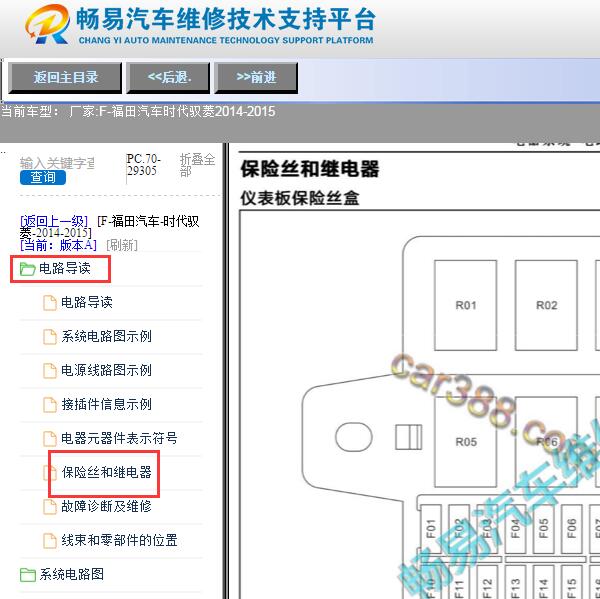The height and width of the screenshot is (599, 600).
Task: Click the 仪表板保险丝盒 subheading
Action: pos(300,198)
